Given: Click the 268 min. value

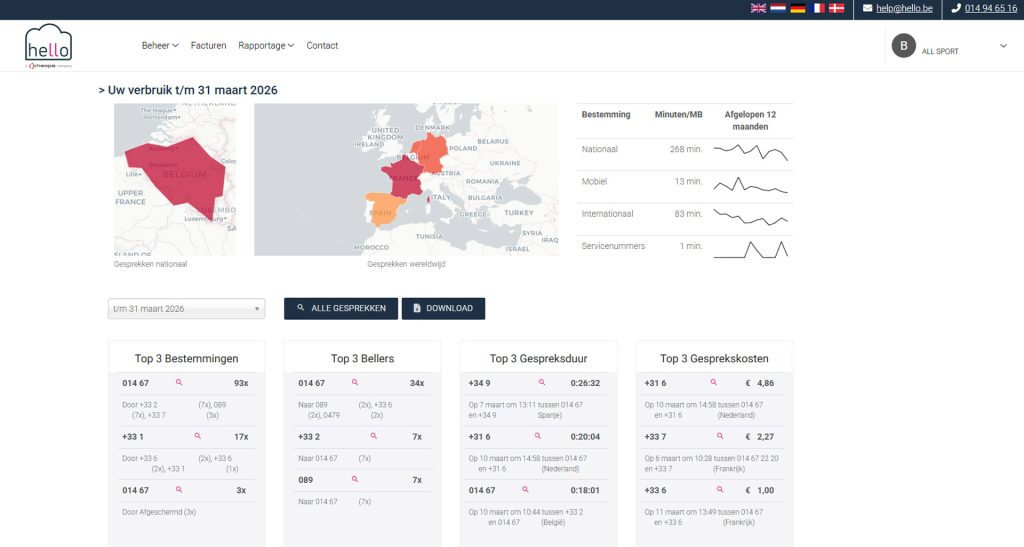Looking at the screenshot, I should (686, 149).
